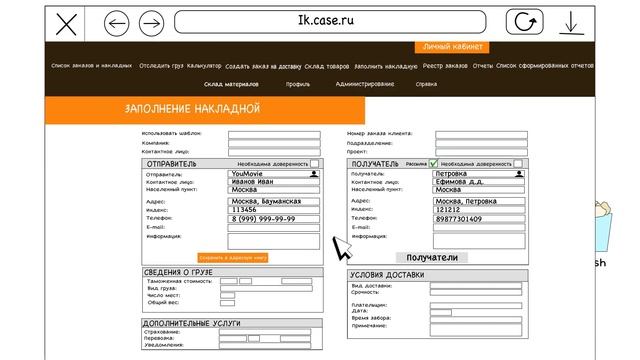This screenshot has width=640, height=360.
Task: Open 'Калькулятор' menu item
Action: [x=204, y=66]
